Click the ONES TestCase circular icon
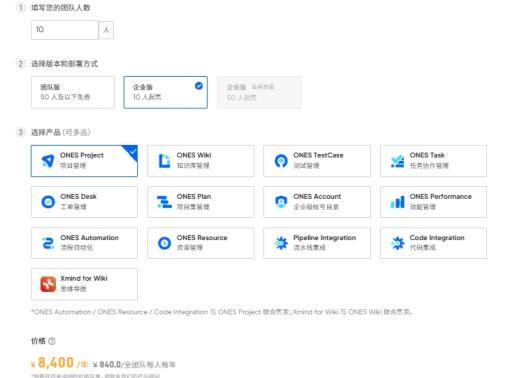Screen dimensions: 508x378 [x=281, y=161]
